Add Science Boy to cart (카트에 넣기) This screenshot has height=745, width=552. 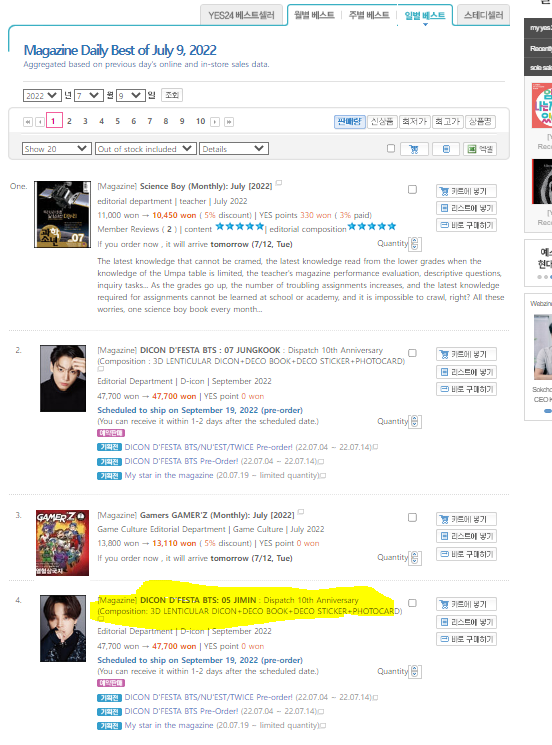[x=466, y=191]
